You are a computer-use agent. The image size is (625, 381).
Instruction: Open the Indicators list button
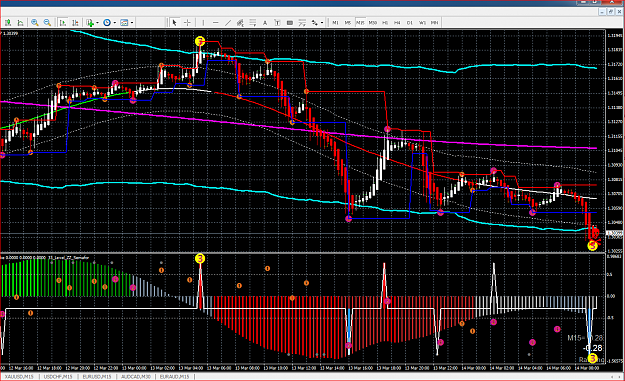pyautogui.click(x=90, y=23)
